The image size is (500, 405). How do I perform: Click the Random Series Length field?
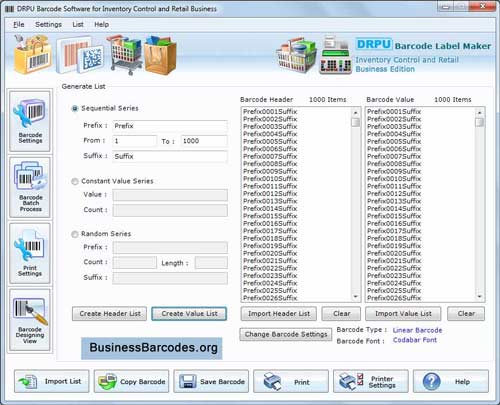click(211, 263)
